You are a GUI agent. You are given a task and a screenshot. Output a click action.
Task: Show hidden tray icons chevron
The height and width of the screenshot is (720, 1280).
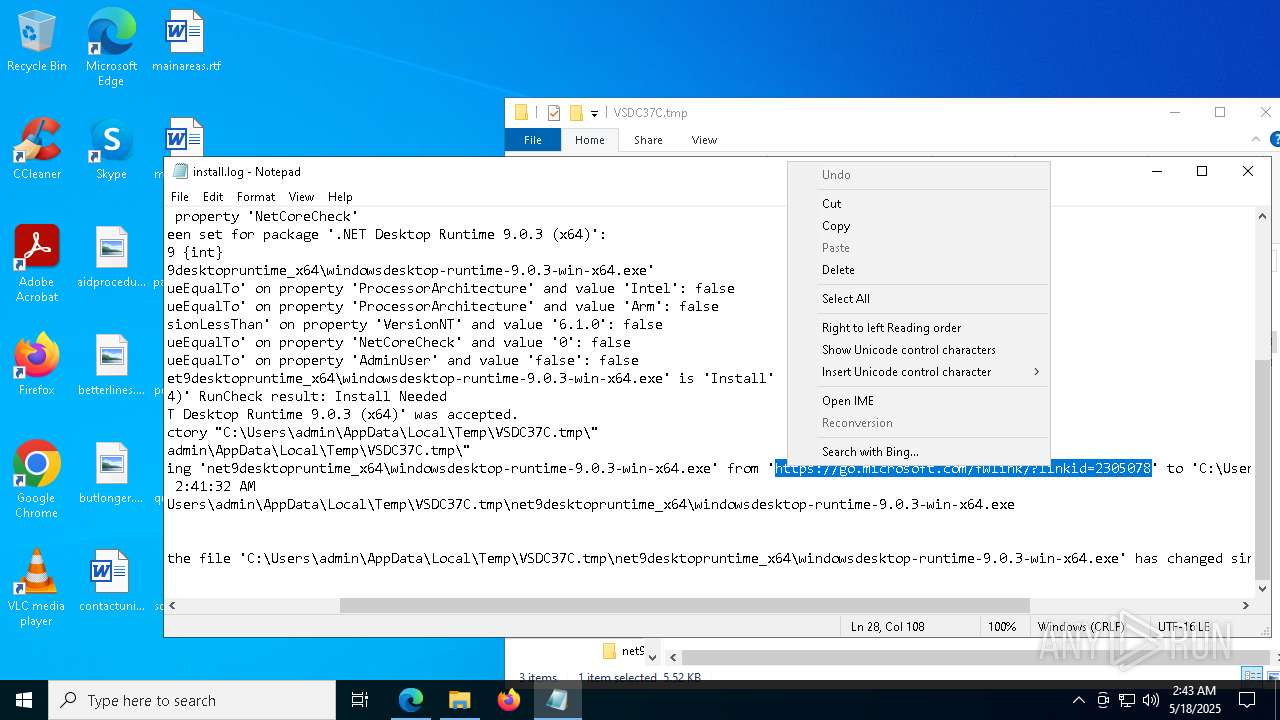click(1078, 700)
